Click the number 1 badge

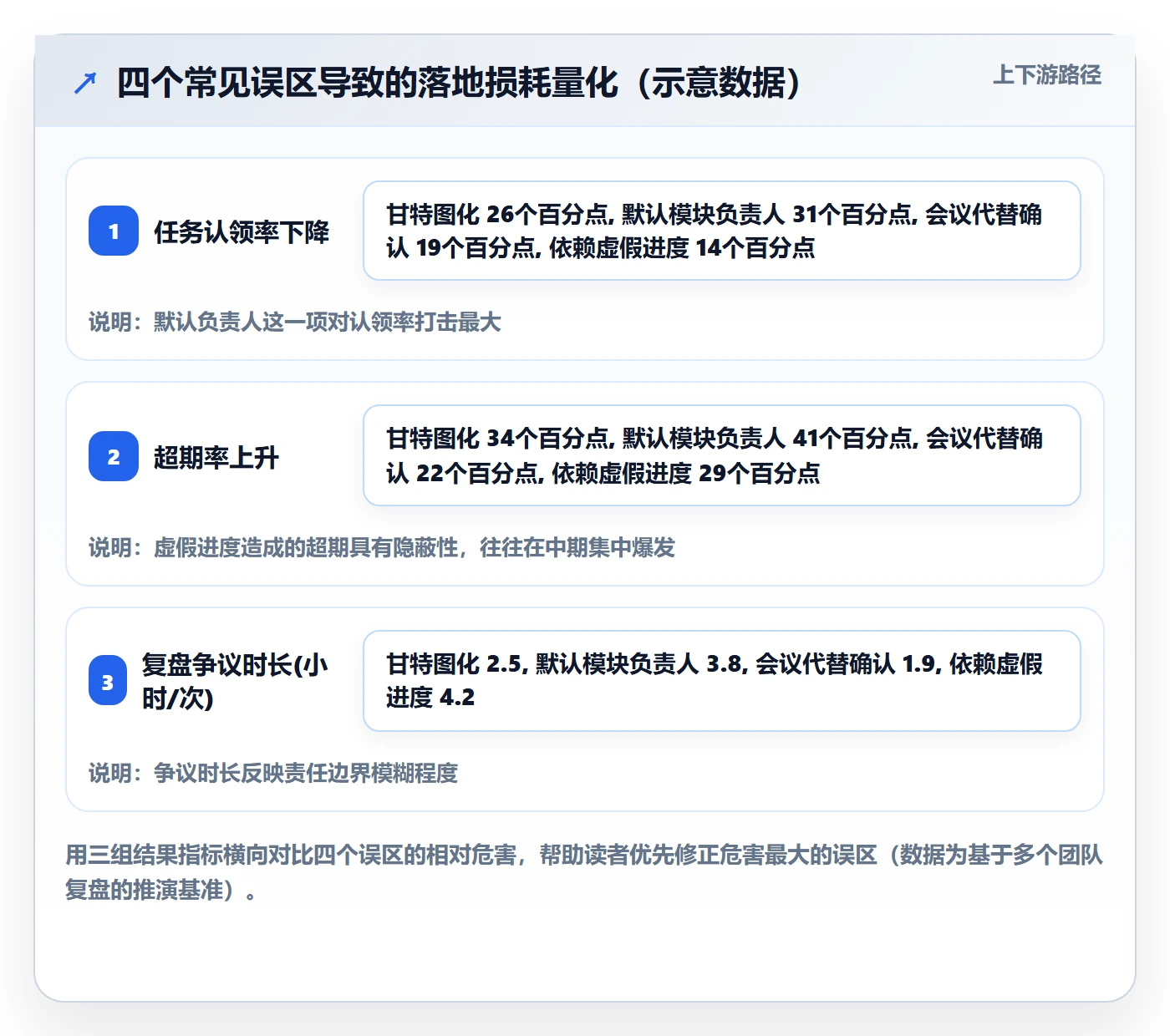pyautogui.click(x=114, y=231)
